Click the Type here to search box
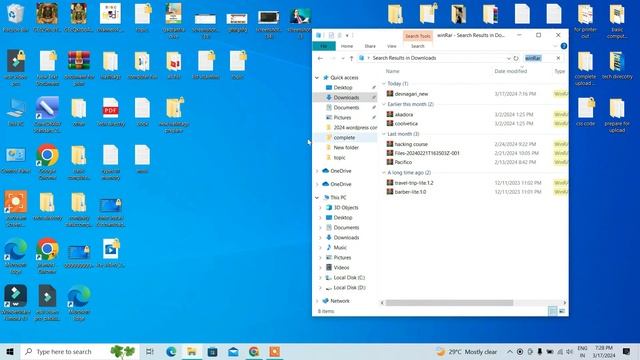Screen dimensions: 640x360 pos(80,351)
